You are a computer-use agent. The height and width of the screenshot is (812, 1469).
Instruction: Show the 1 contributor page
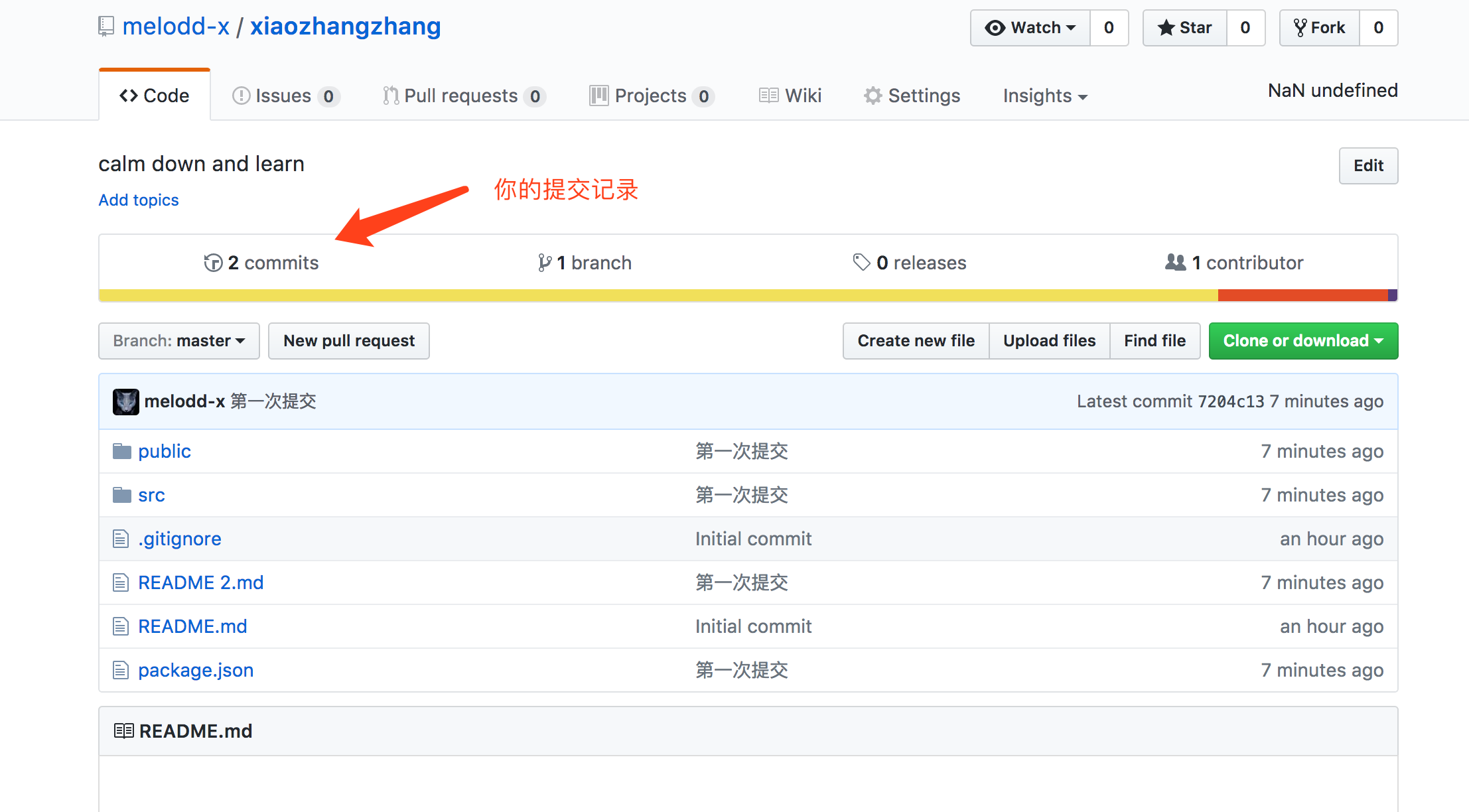1235,263
